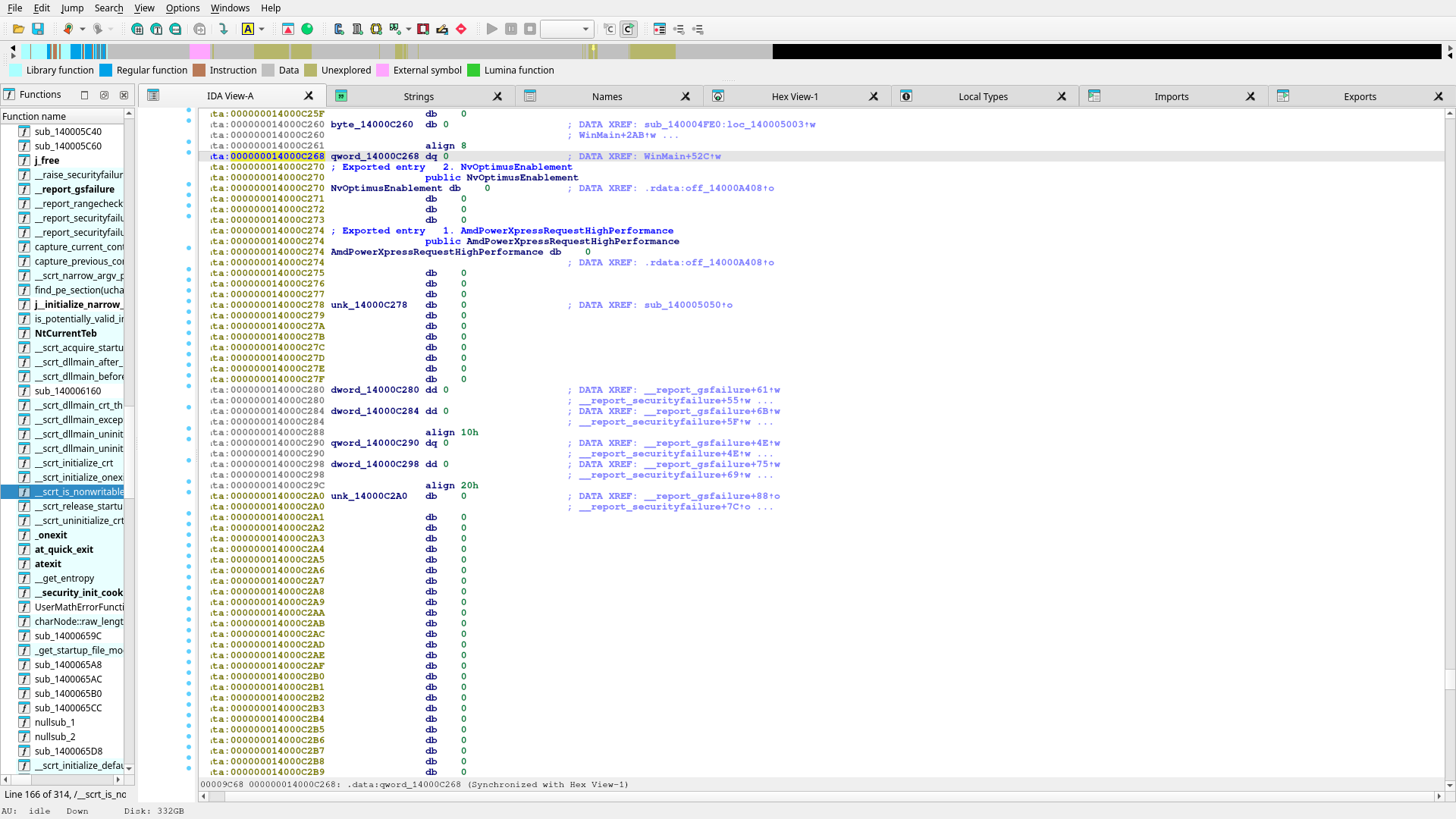This screenshot has width=1456, height=819.
Task: Click the save database floppy icon
Action: point(38,29)
